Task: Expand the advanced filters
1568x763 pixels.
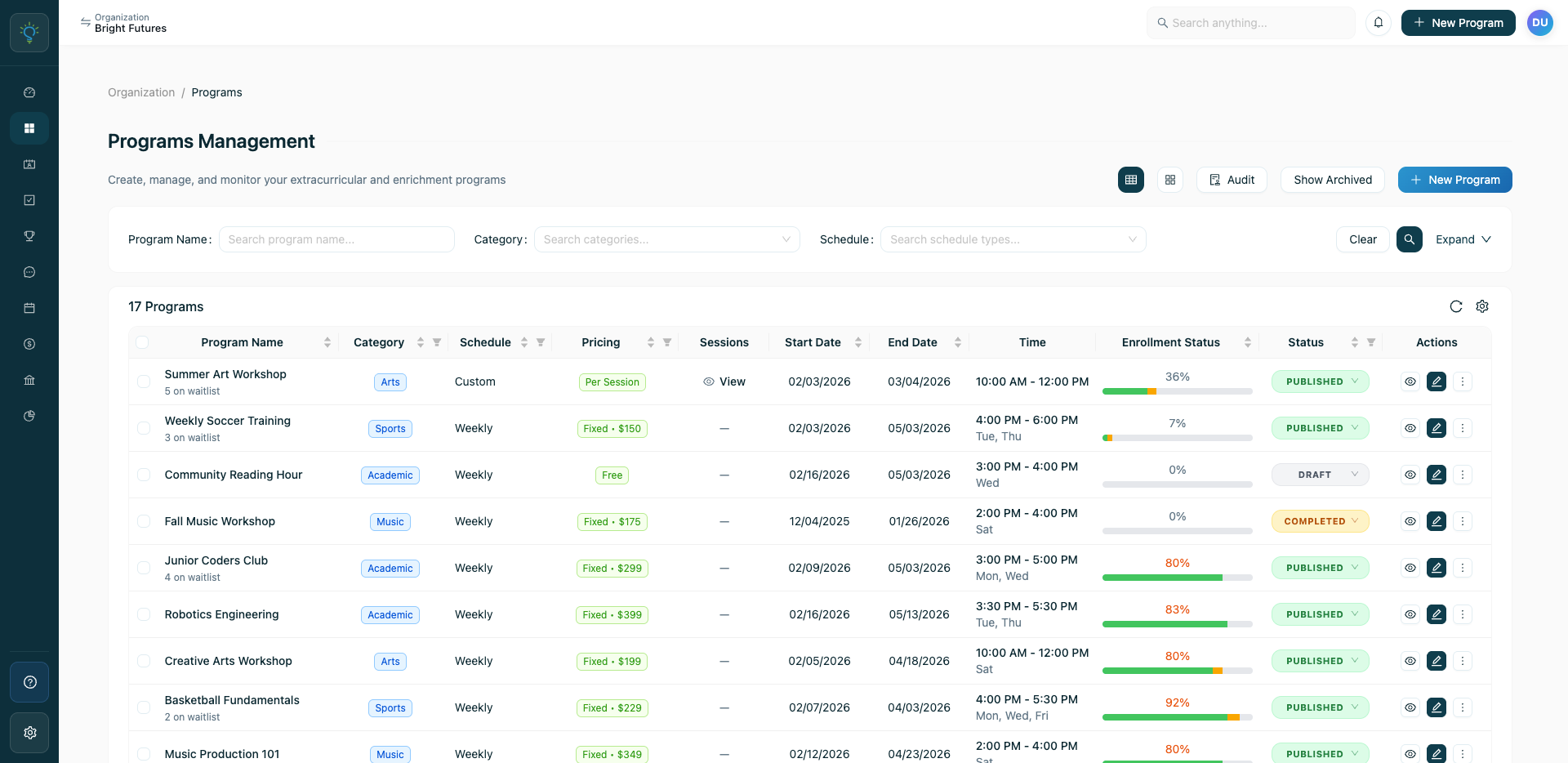Action: (1463, 239)
